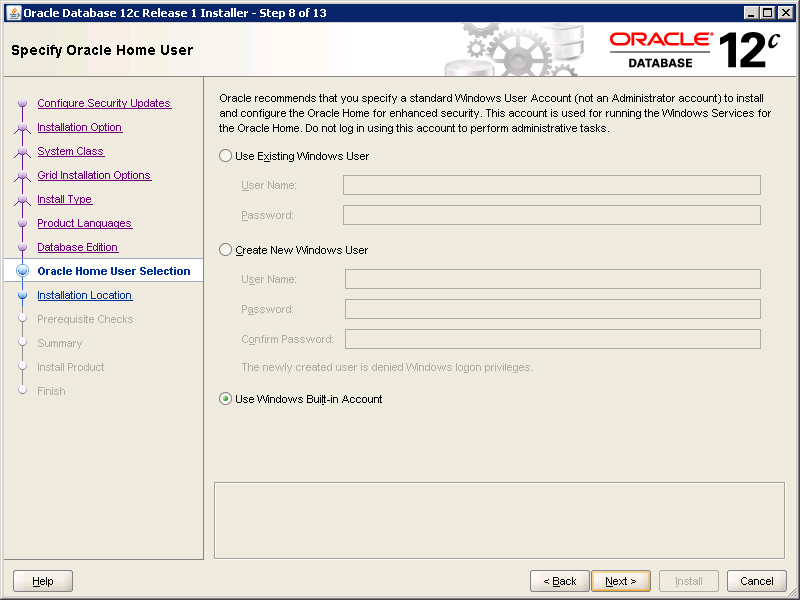The image size is (800, 600).
Task: Jump to Grid Installation Options step
Action: pyautogui.click(x=94, y=175)
